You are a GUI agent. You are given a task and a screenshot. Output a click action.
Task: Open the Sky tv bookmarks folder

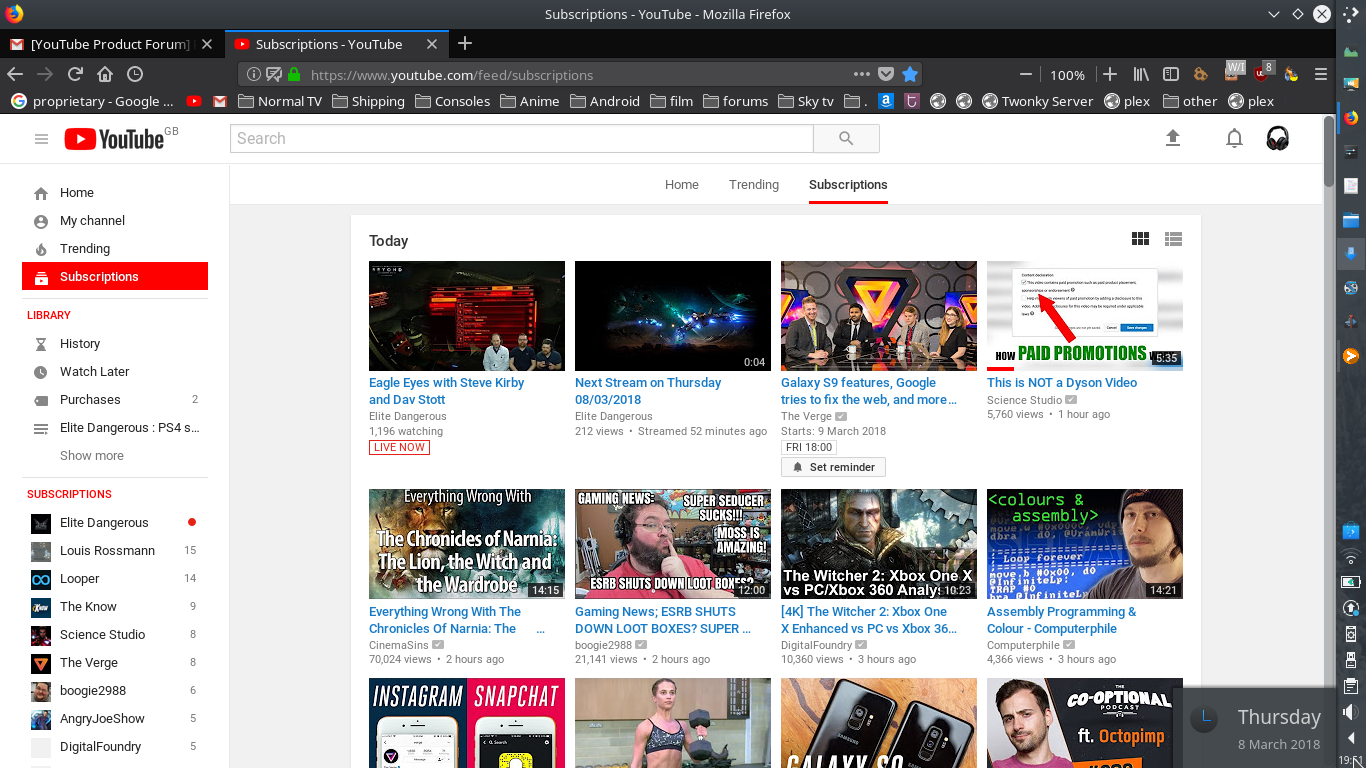805,101
